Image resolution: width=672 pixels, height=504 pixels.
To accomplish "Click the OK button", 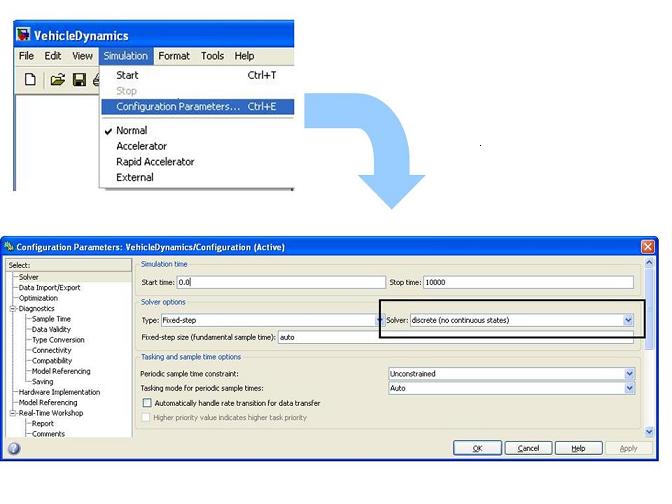I will 477,448.
